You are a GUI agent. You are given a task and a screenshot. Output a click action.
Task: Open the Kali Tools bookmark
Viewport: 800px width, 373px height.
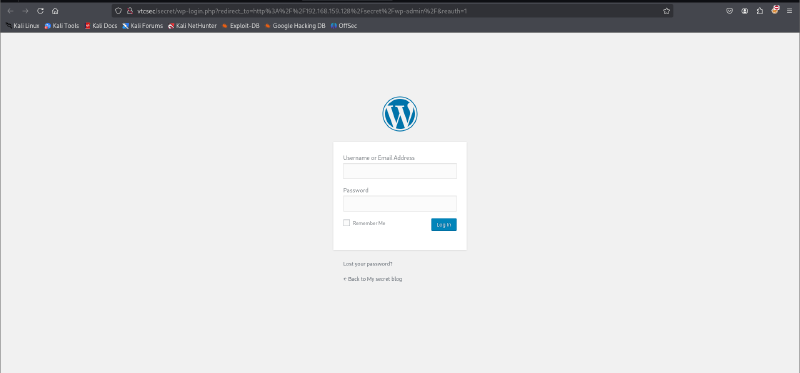(62, 26)
